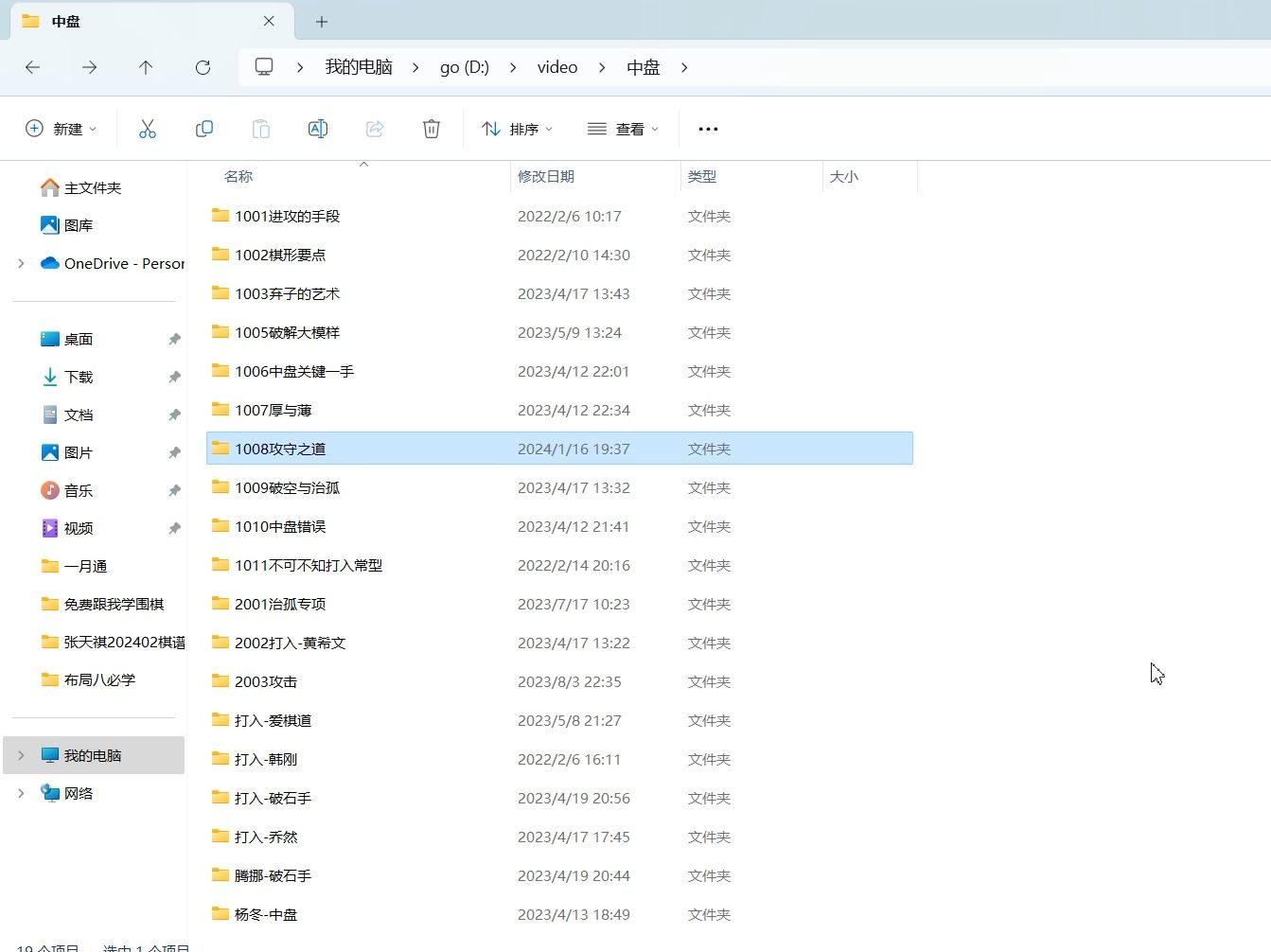Open the 查看 view dropdown
Image resolution: width=1271 pixels, height=952 pixels.
tap(623, 129)
